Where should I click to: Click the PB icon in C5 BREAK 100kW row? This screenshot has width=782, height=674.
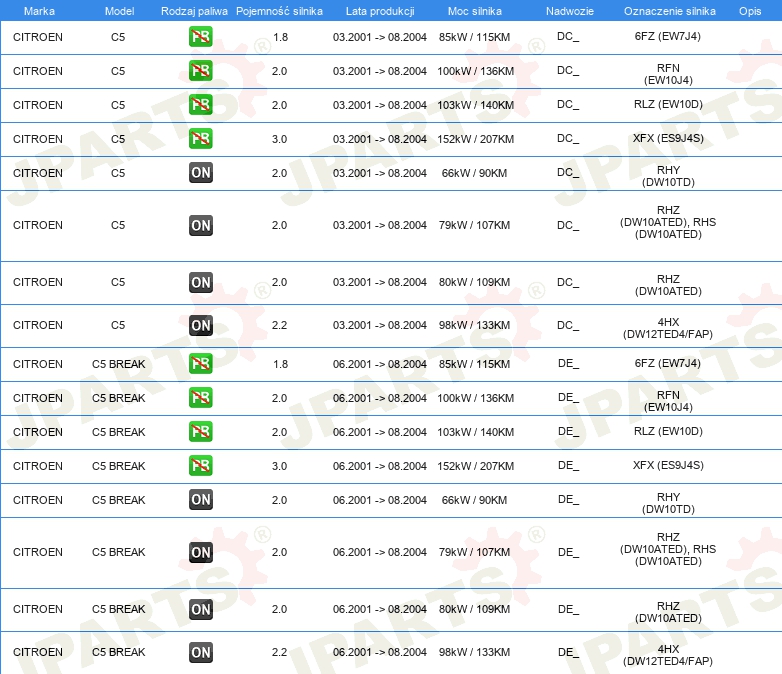pyautogui.click(x=201, y=398)
